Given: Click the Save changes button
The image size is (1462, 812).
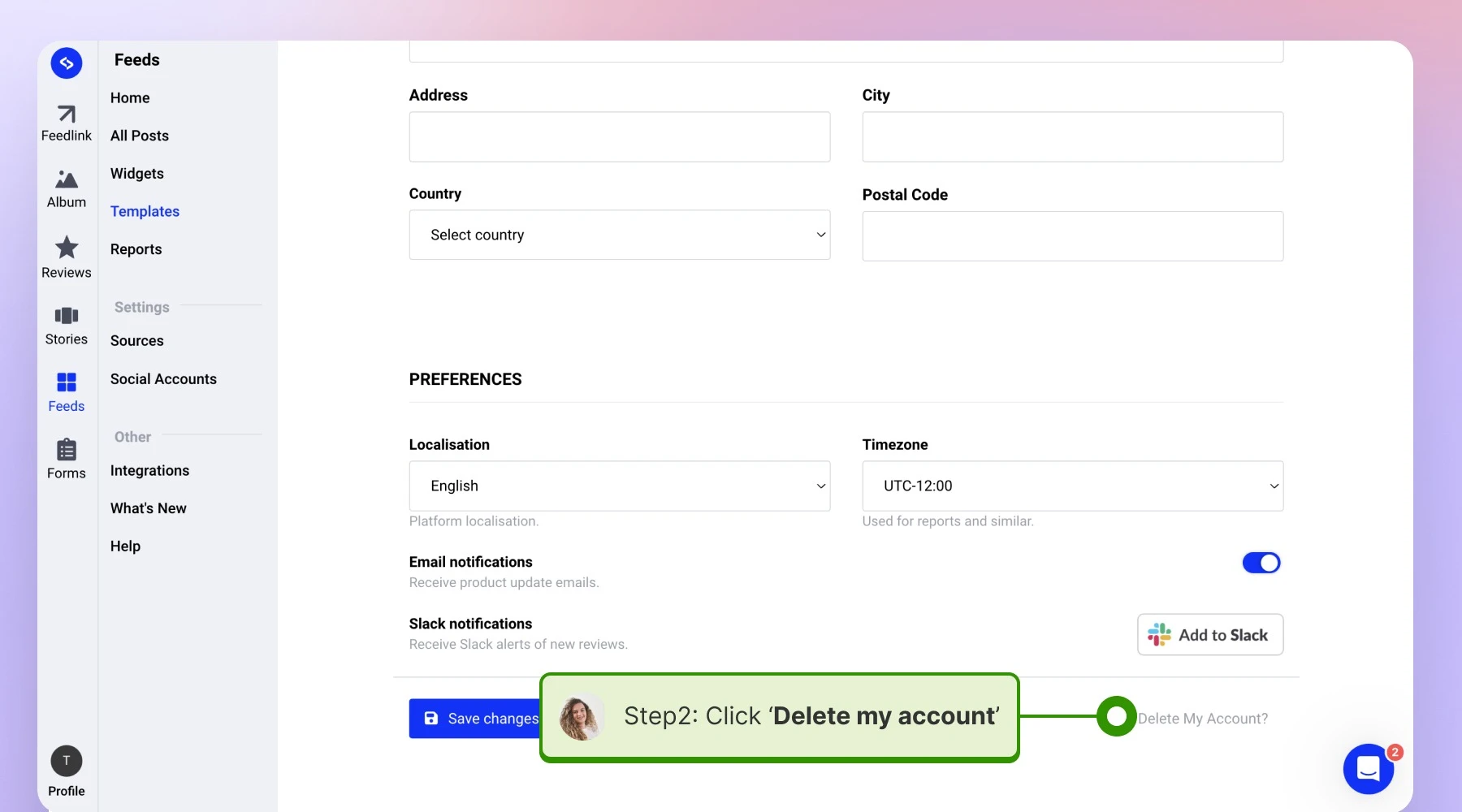Looking at the screenshot, I should (475, 719).
